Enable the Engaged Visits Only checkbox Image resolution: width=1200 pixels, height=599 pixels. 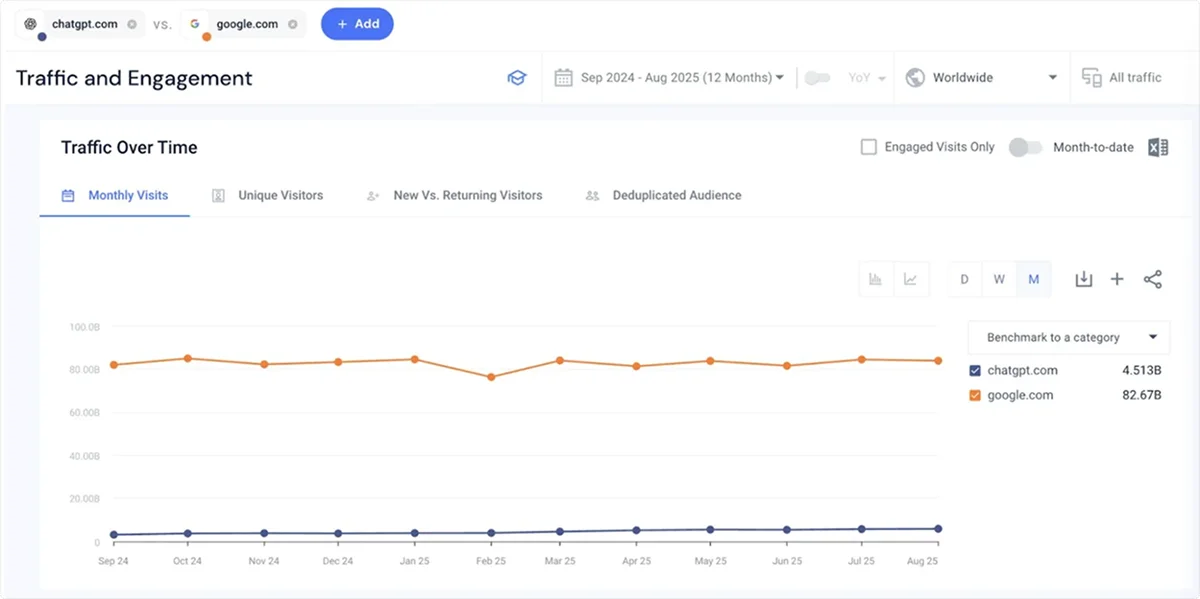(868, 146)
